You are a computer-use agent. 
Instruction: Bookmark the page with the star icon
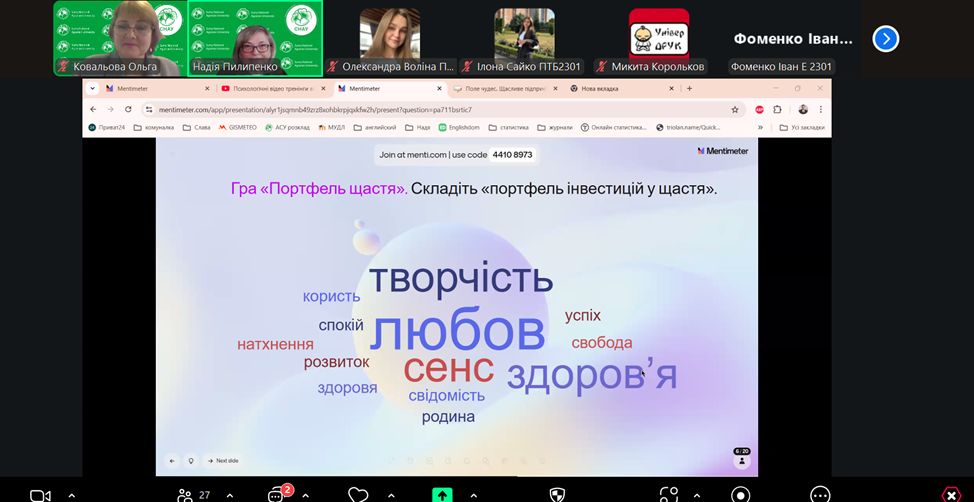735,109
